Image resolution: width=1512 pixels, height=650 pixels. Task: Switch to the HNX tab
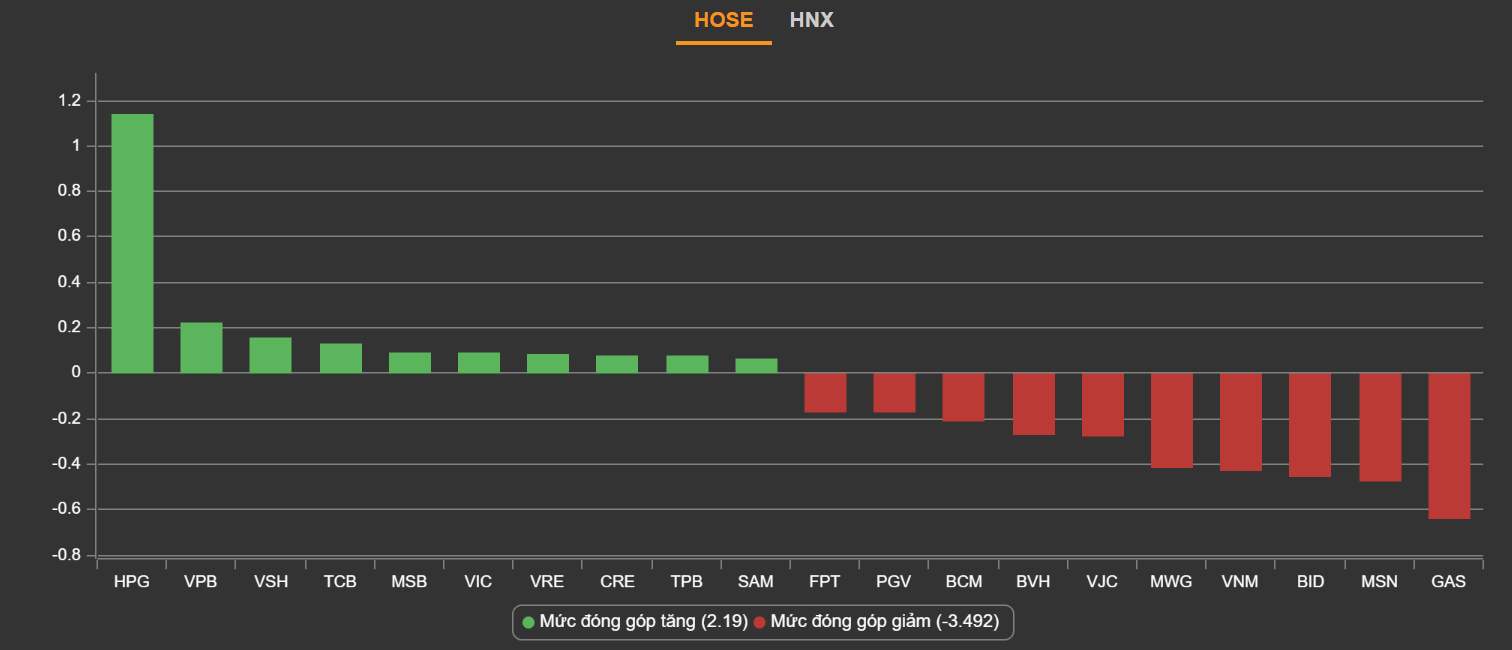click(x=811, y=20)
